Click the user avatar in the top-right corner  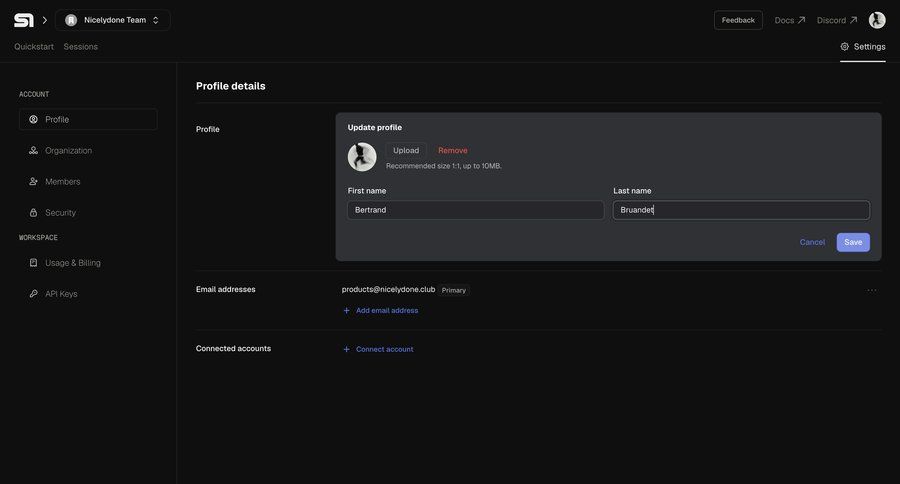tap(876, 20)
